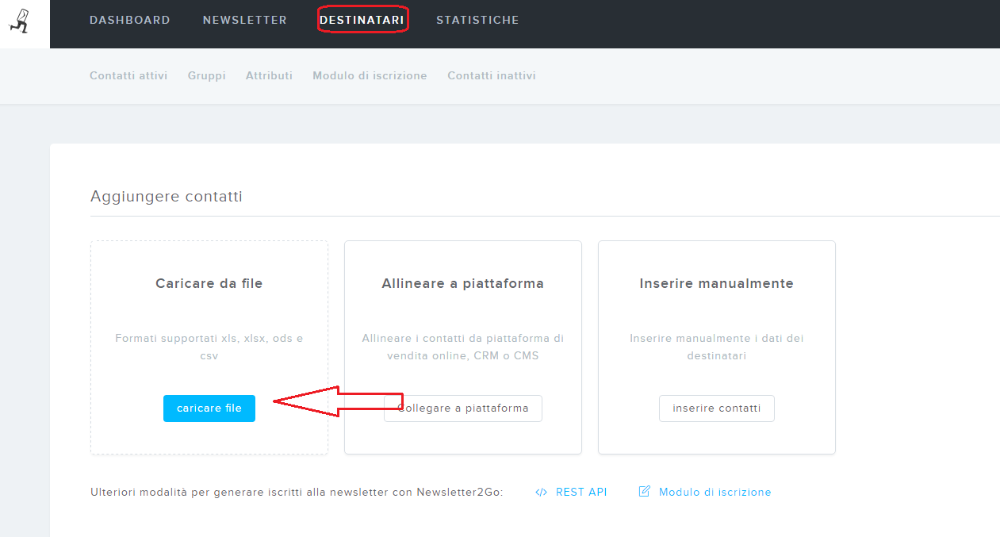View the Contatti inattivi tab
Image resolution: width=1000 pixels, height=537 pixels.
492,75
